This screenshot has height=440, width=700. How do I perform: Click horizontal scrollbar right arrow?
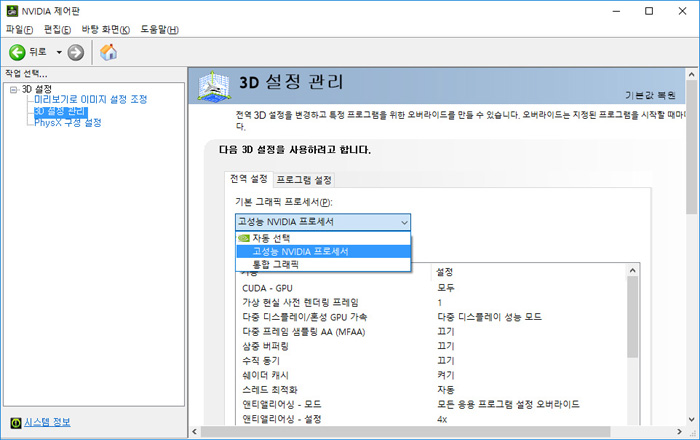(679, 432)
